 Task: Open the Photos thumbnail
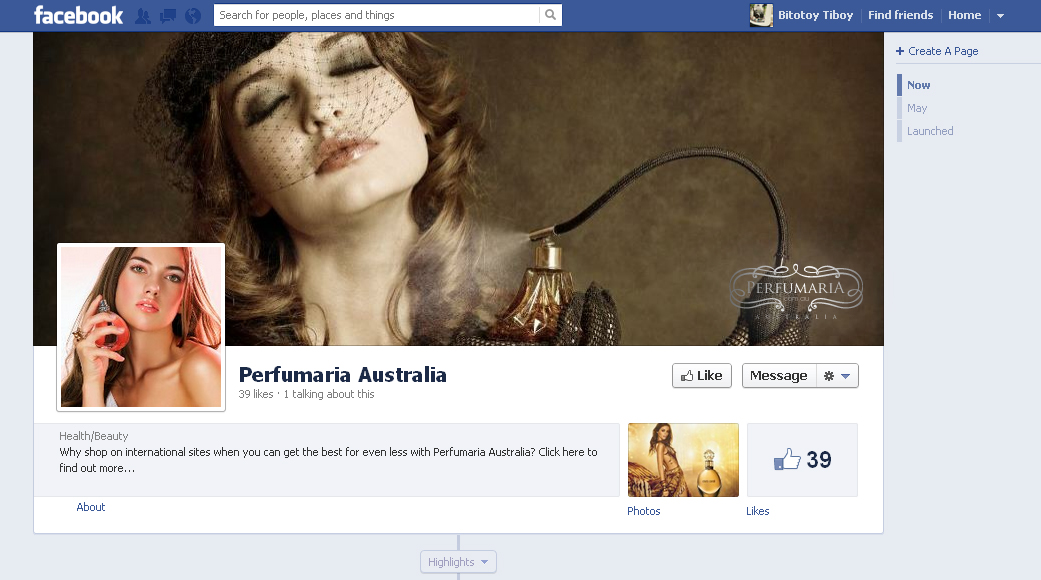(x=683, y=460)
